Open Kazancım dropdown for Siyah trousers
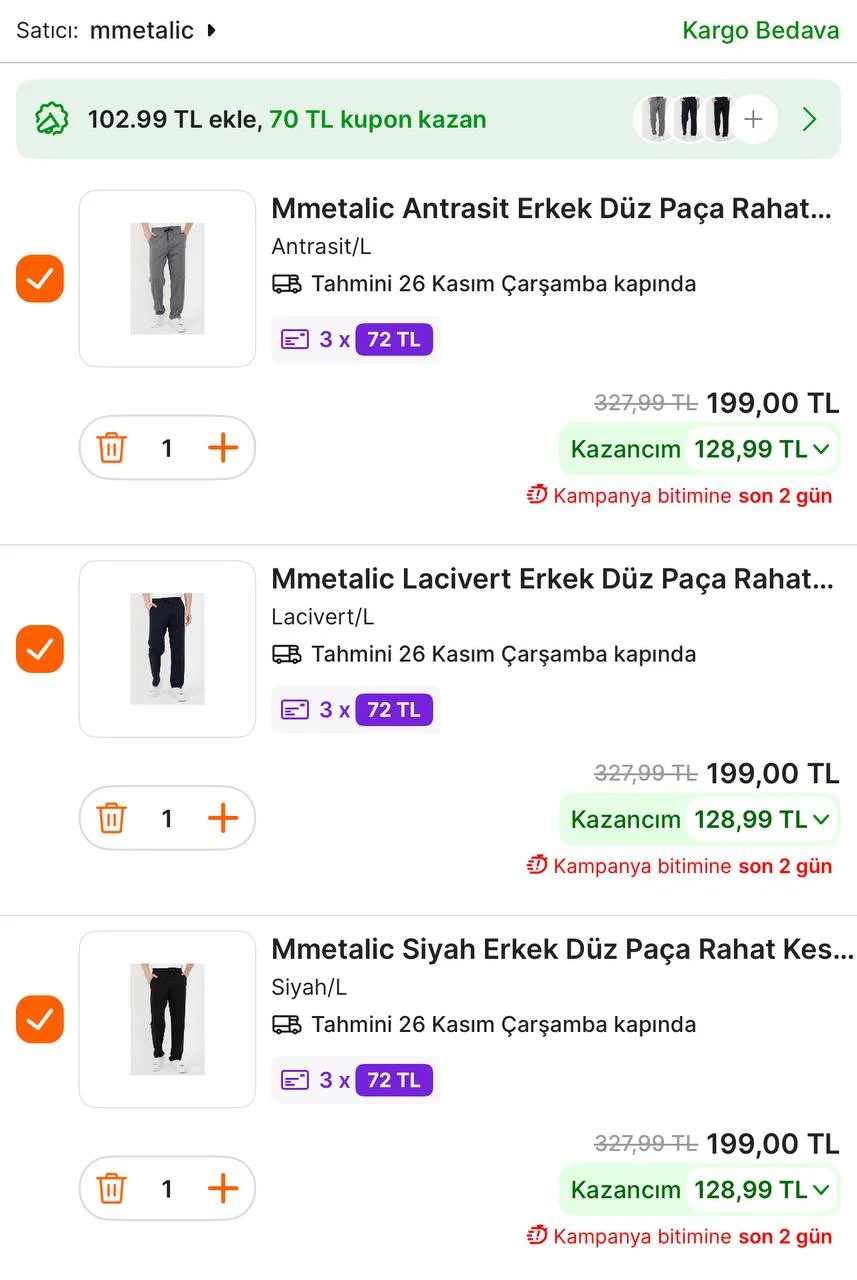 [x=820, y=1190]
